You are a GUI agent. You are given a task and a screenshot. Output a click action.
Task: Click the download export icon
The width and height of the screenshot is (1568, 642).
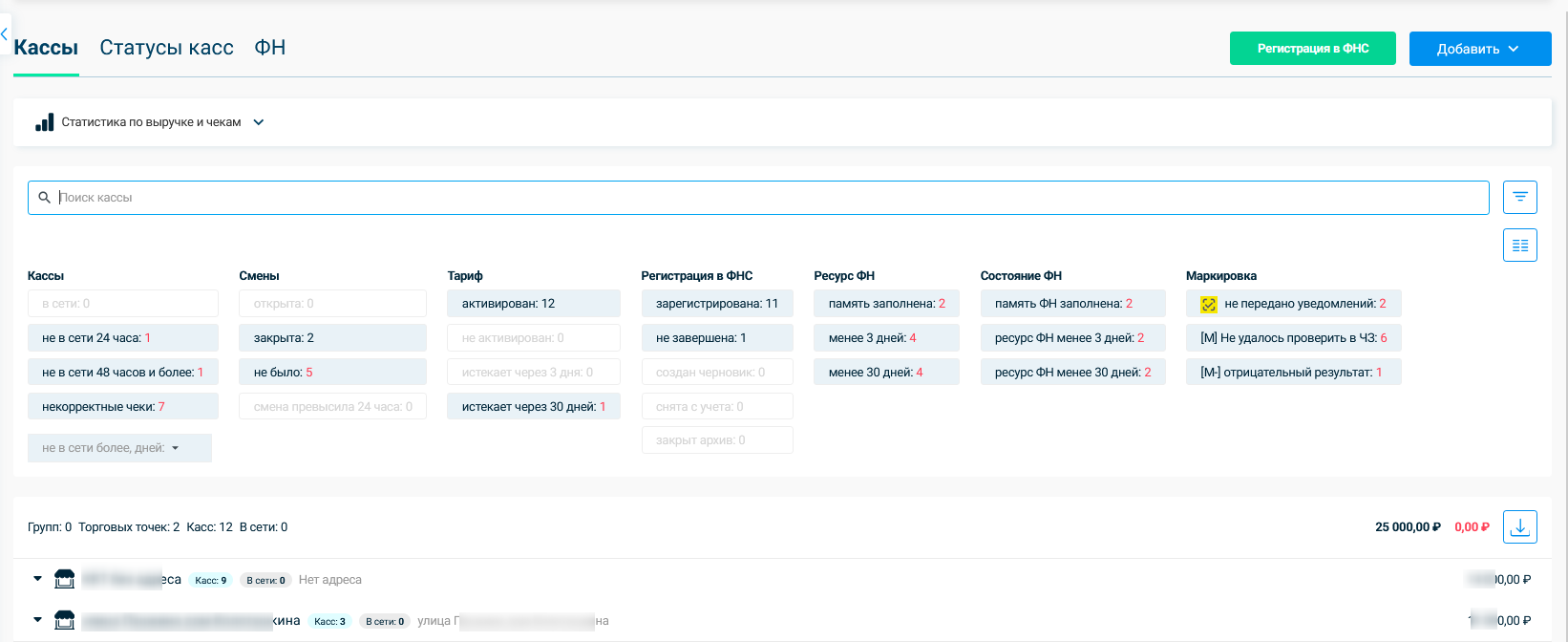coord(1519,526)
